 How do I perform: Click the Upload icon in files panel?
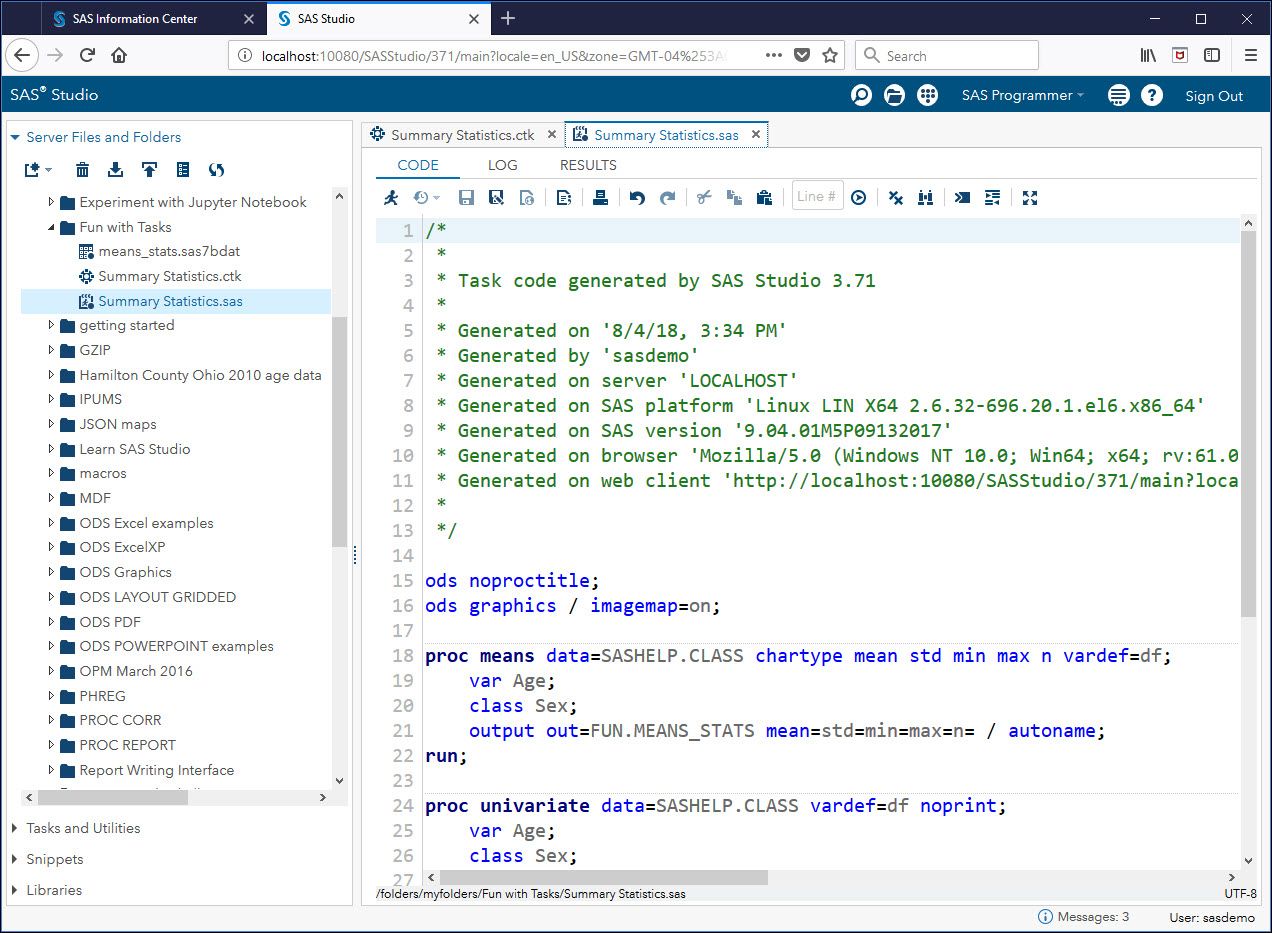[149, 170]
